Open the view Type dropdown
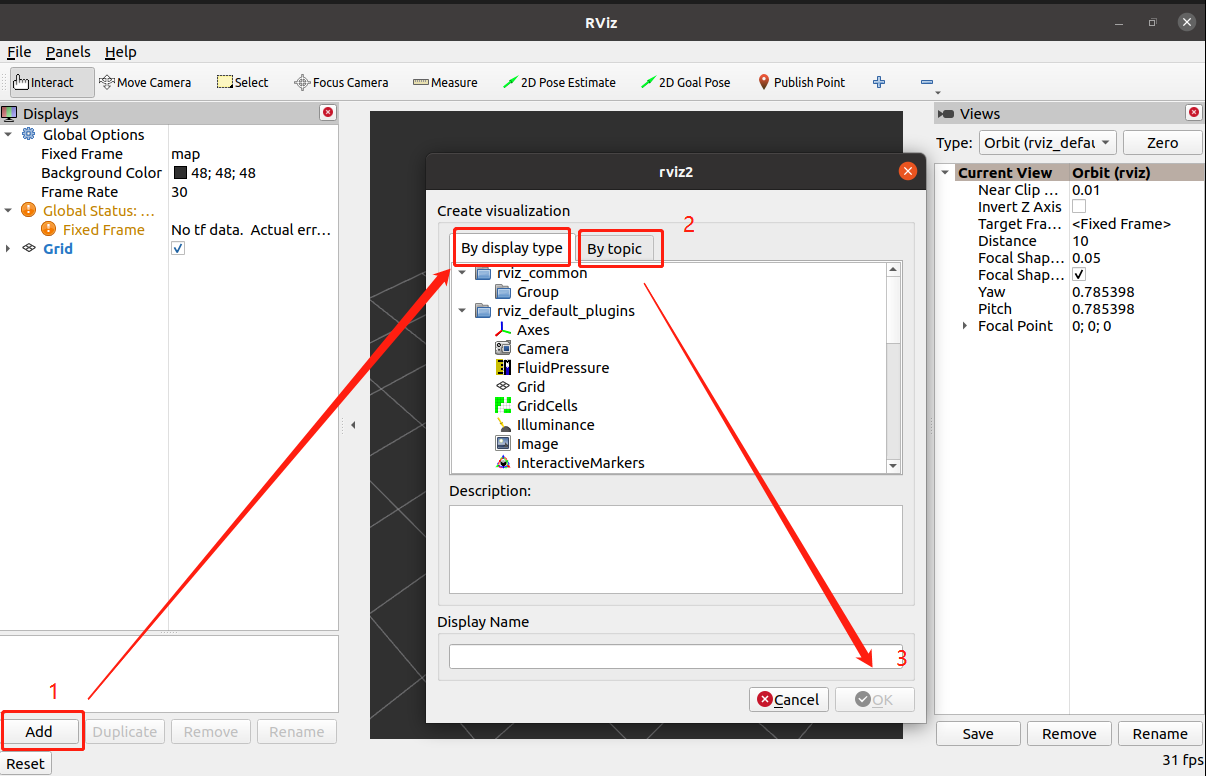Image resolution: width=1206 pixels, height=776 pixels. 1047,143
